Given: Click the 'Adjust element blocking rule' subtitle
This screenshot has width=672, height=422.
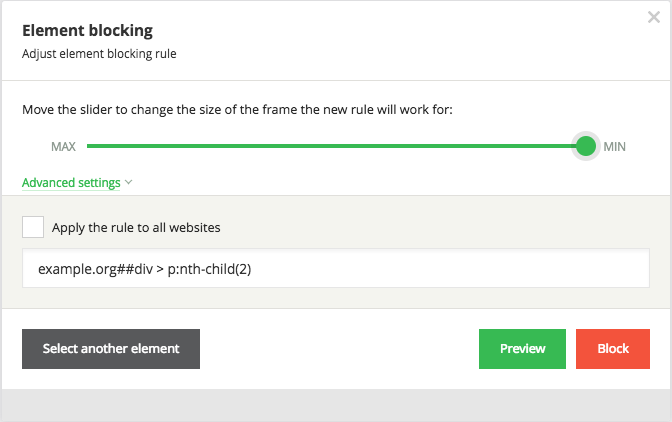Looking at the screenshot, I should coord(99,54).
